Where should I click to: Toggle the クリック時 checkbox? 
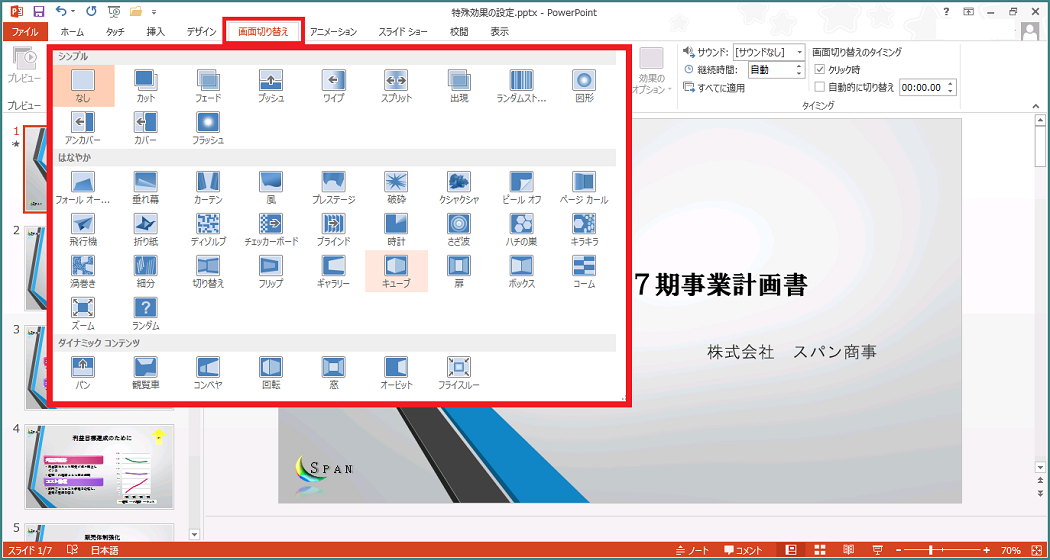pos(820,70)
